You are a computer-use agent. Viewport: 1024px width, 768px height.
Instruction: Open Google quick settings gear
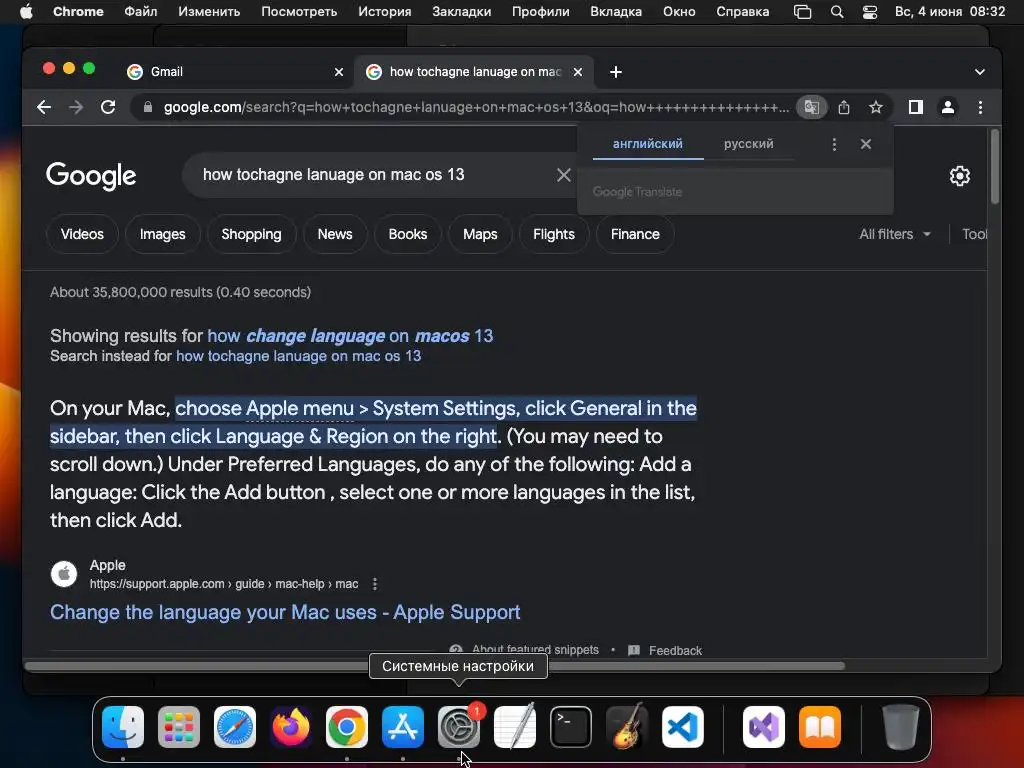[959, 176]
